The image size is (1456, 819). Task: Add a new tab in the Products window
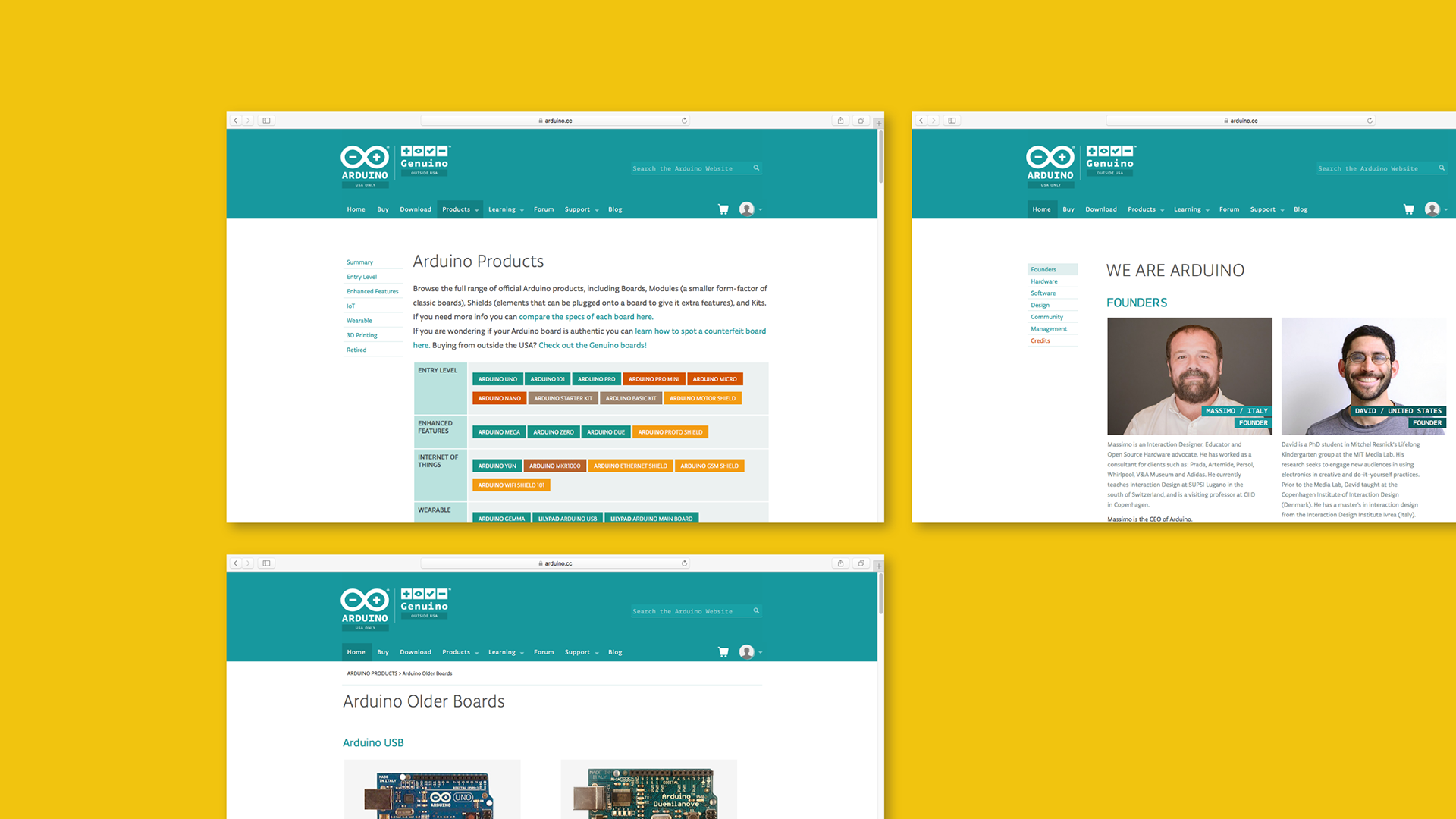[879, 123]
